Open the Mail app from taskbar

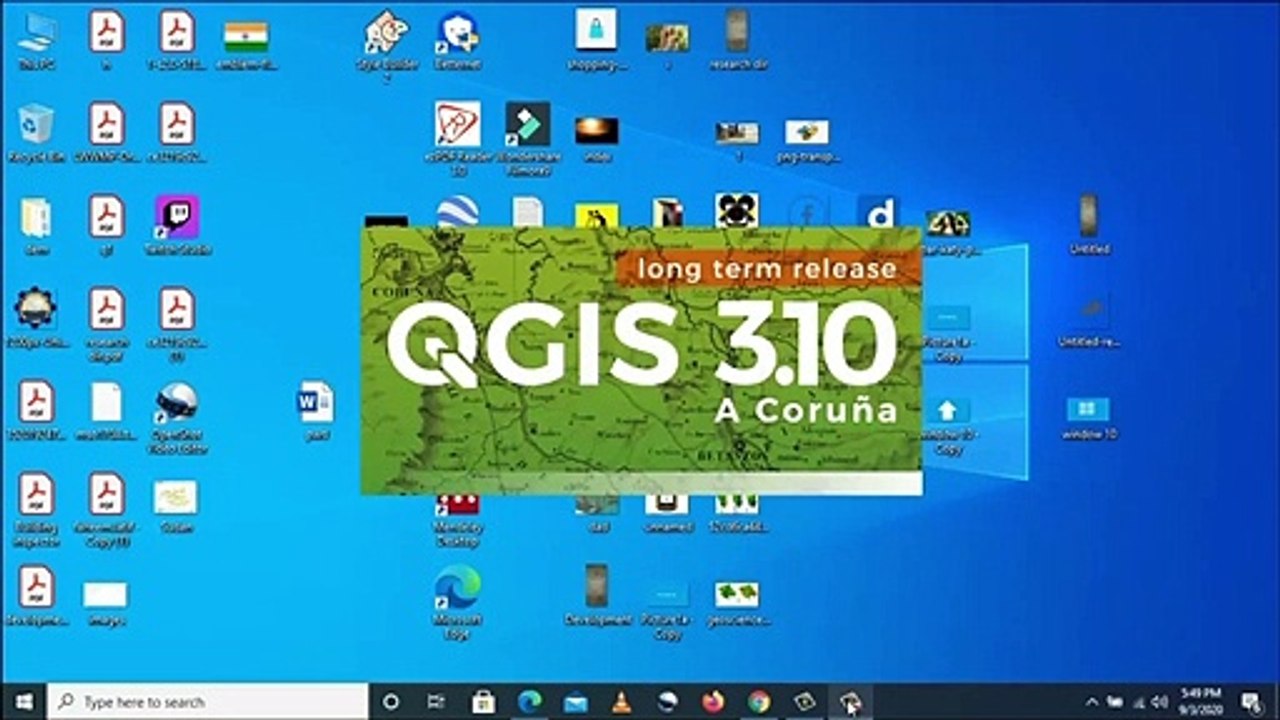[575, 701]
